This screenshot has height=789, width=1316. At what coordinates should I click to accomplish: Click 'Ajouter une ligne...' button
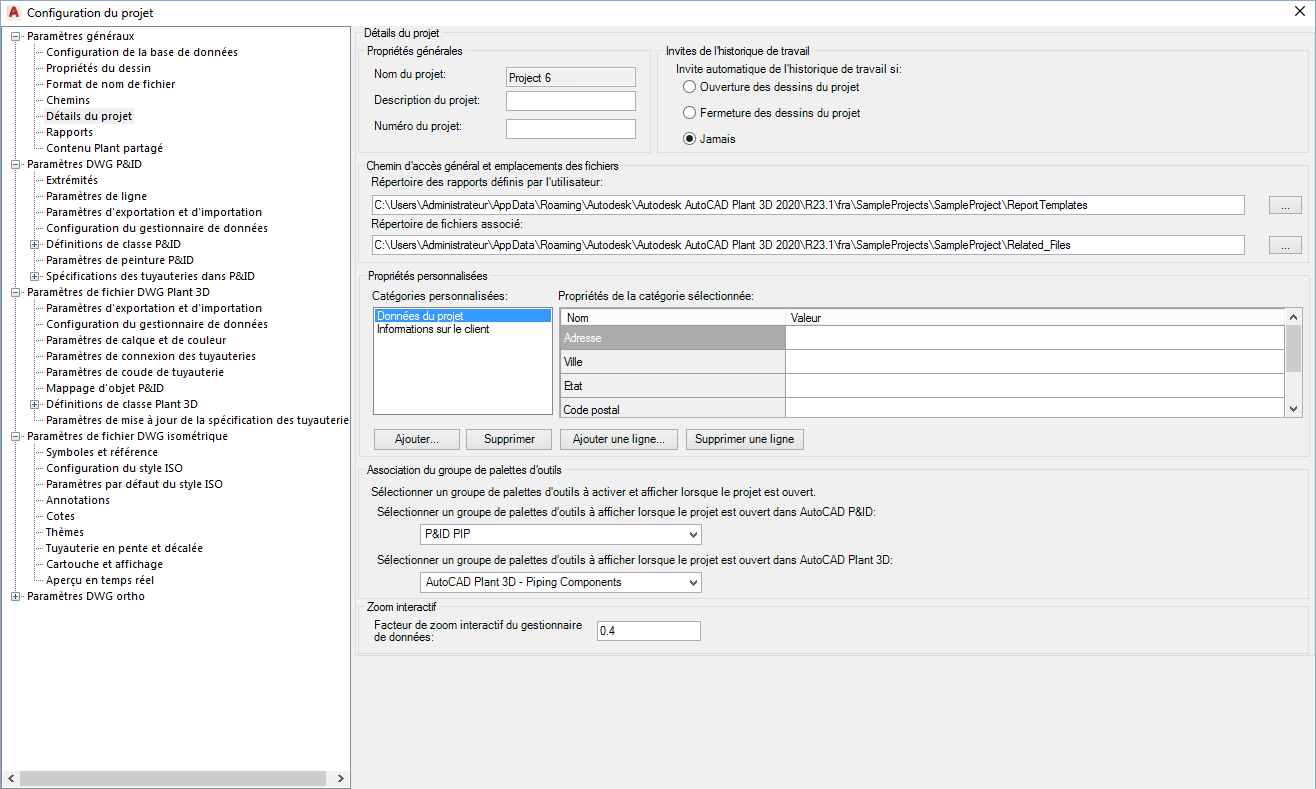click(x=619, y=439)
